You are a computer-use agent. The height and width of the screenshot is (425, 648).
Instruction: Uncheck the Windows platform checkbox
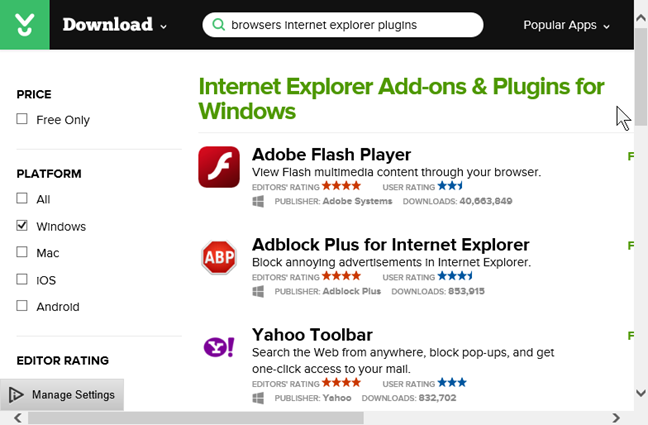[22, 226]
